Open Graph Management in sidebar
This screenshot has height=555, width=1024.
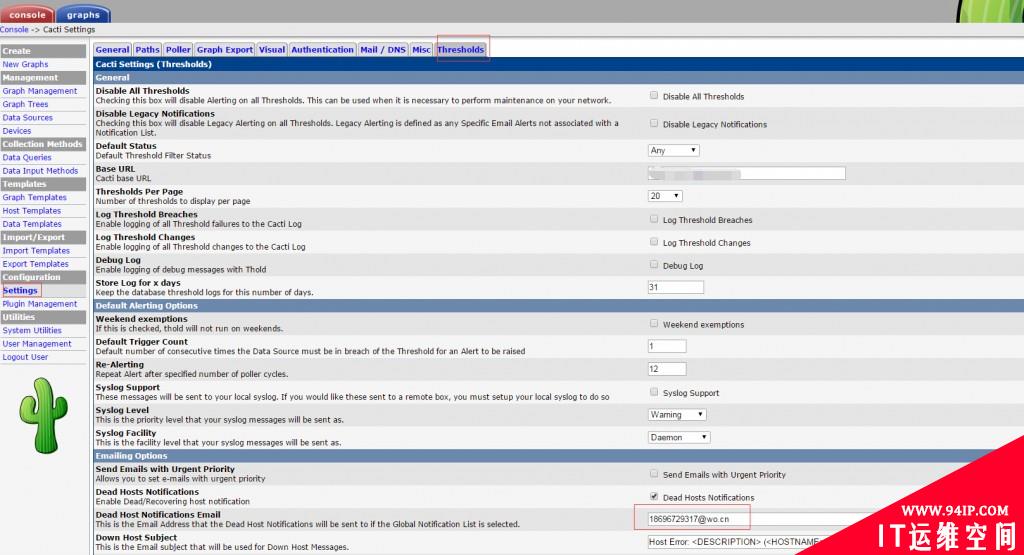[40, 91]
